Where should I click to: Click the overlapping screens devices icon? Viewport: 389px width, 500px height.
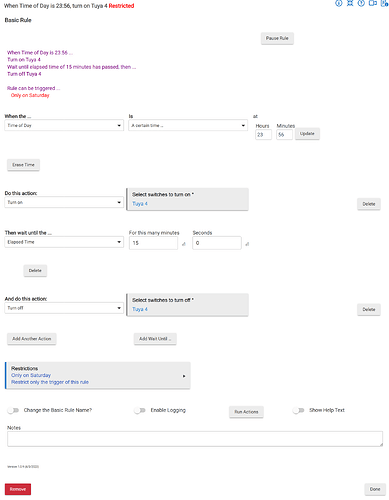(373, 3)
